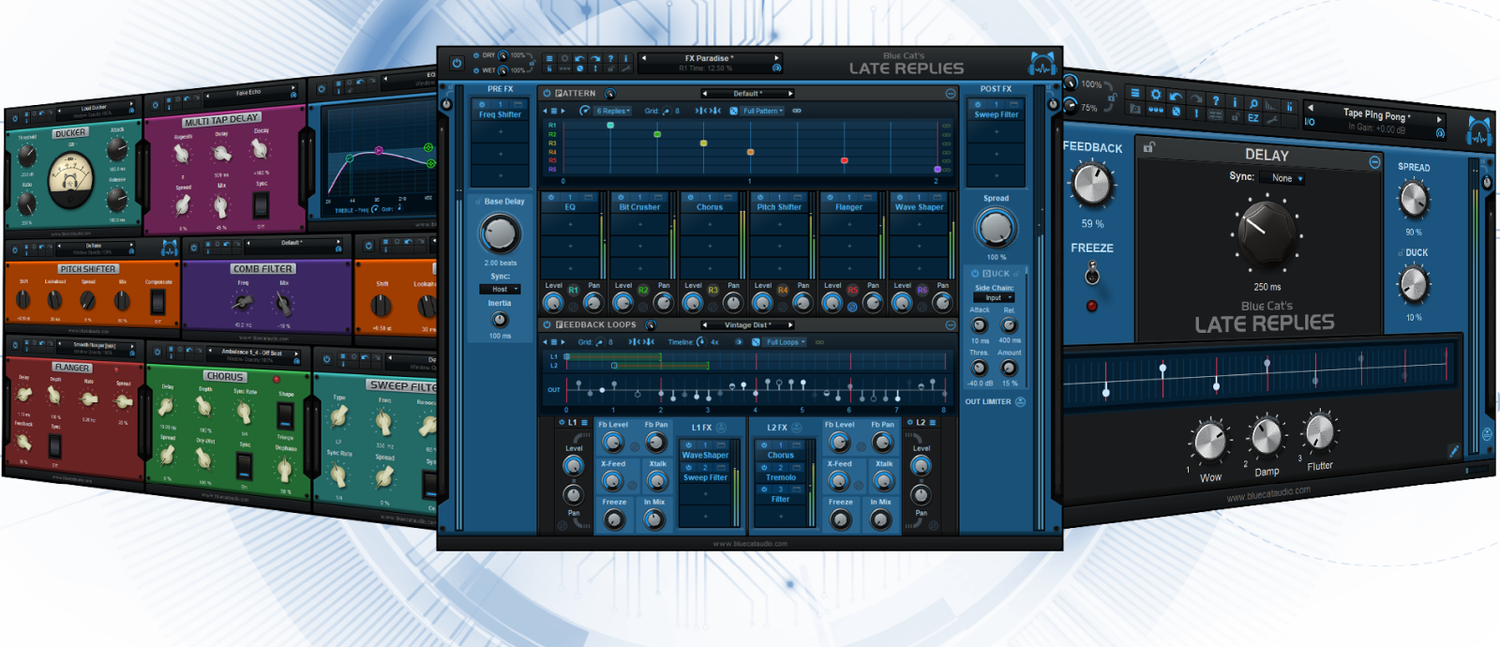Click the question mark help icon
Image resolution: width=1500 pixels, height=647 pixels.
pyautogui.click(x=610, y=58)
